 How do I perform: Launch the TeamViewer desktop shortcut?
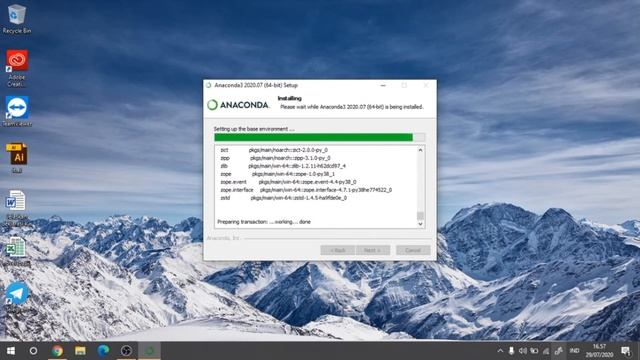[17, 111]
